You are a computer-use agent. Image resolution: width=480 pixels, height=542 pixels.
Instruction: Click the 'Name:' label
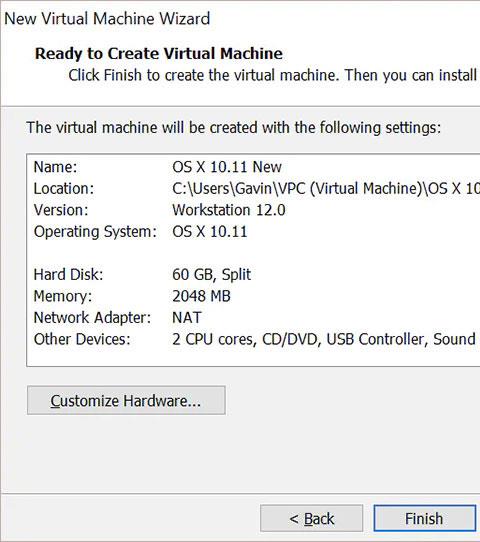coord(55,167)
